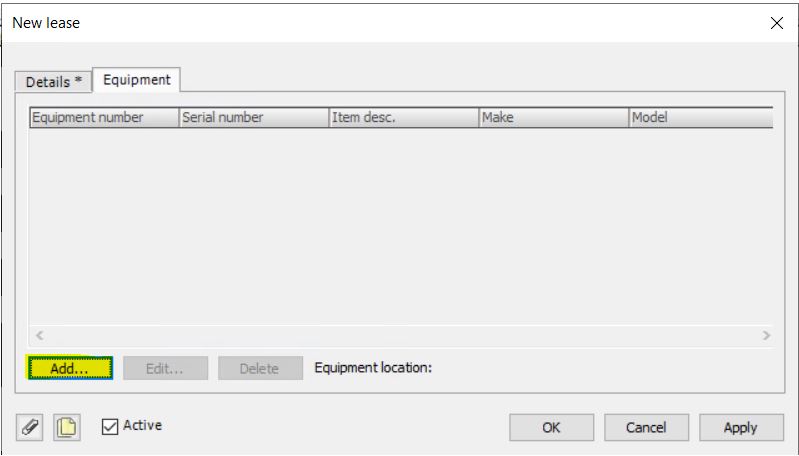The image size is (799, 456).
Task: Click the Model column header
Action: coord(701,117)
